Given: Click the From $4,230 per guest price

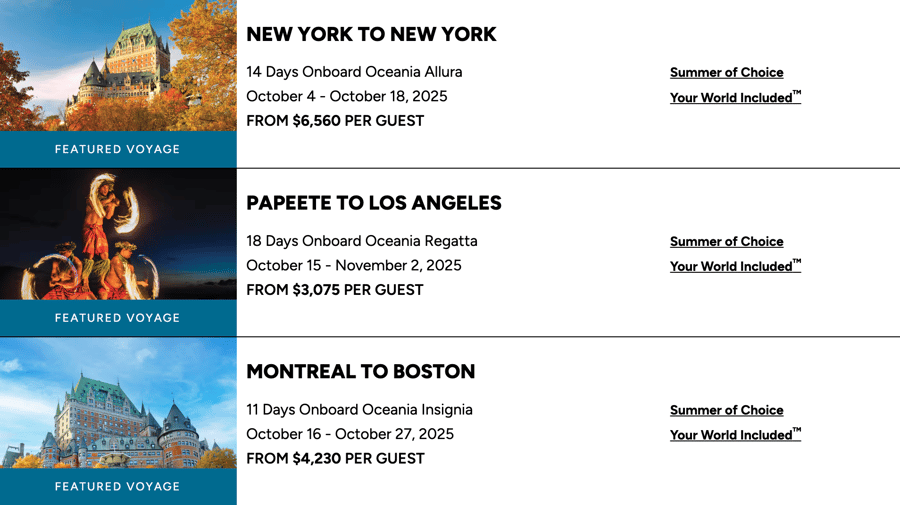Looking at the screenshot, I should coord(336,459).
